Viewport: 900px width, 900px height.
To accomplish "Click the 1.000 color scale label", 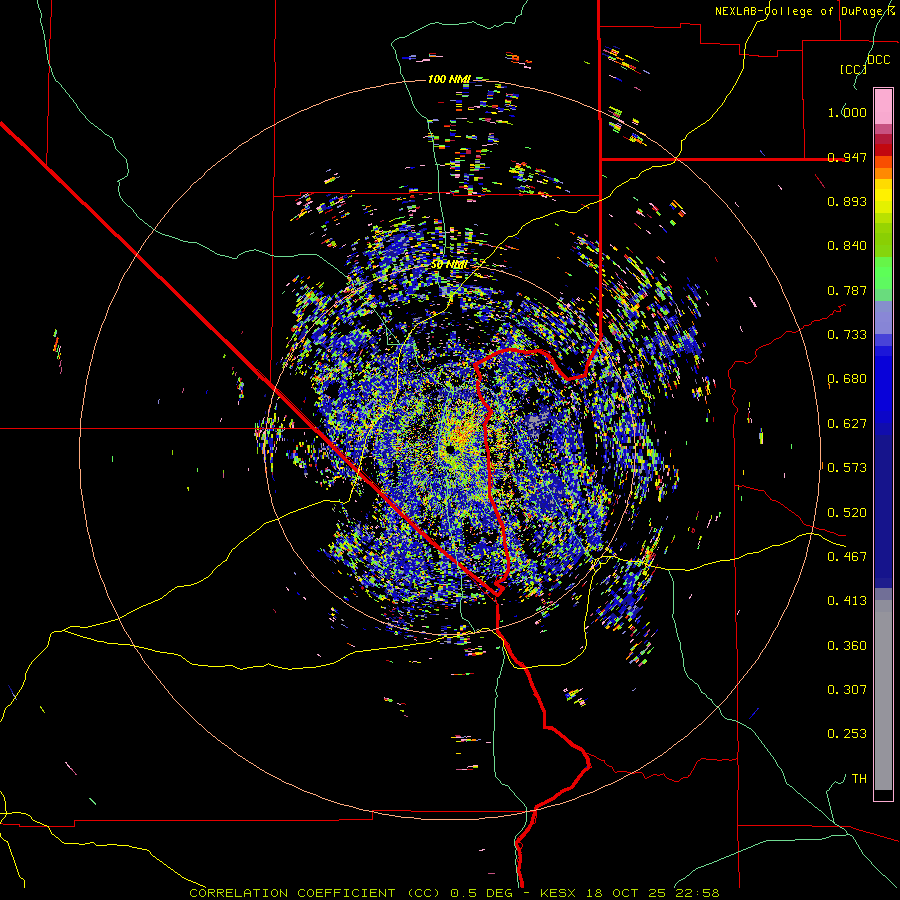I will pyautogui.click(x=847, y=112).
